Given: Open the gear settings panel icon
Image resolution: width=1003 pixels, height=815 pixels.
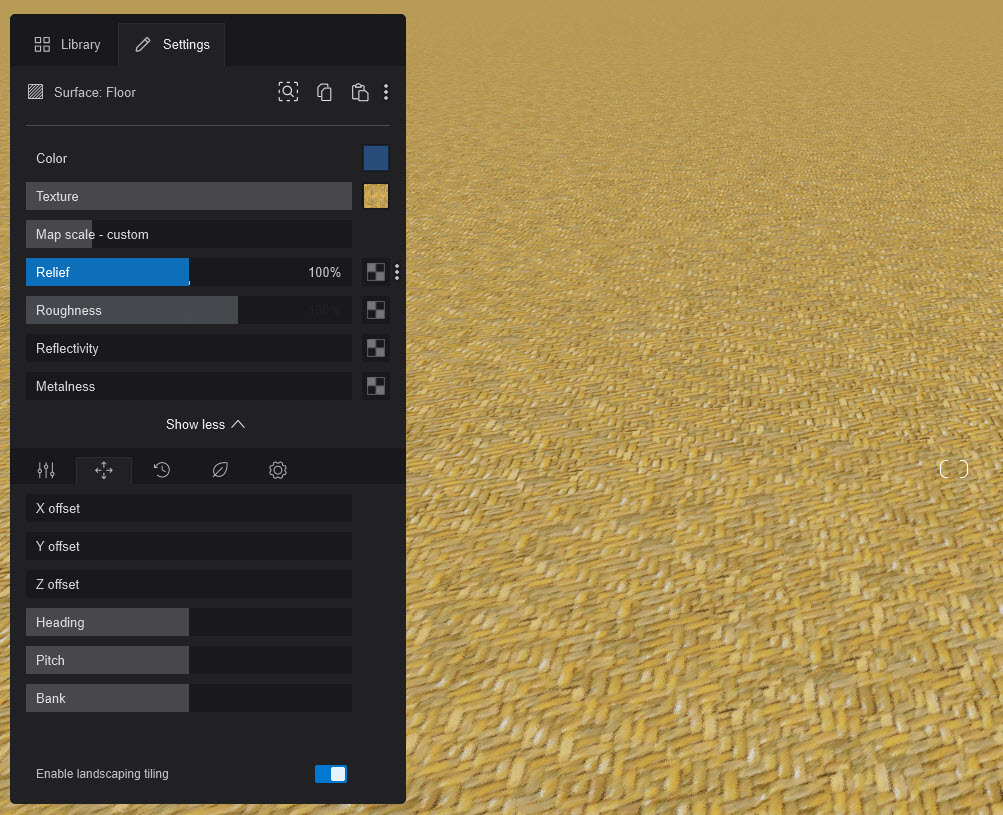Looking at the screenshot, I should coord(278,469).
